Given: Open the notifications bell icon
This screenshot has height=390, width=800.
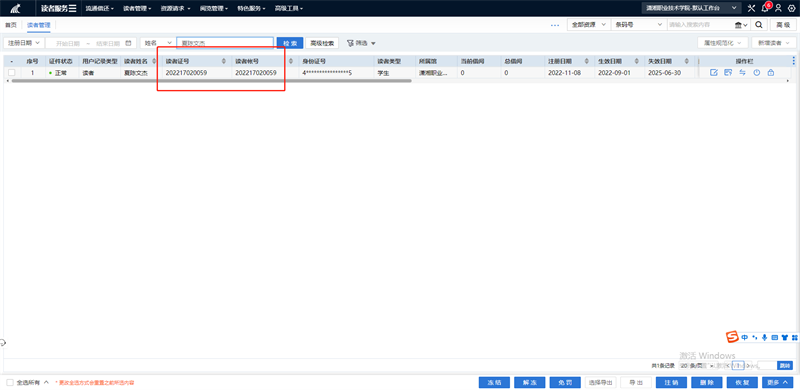Looking at the screenshot, I should pos(765,8).
